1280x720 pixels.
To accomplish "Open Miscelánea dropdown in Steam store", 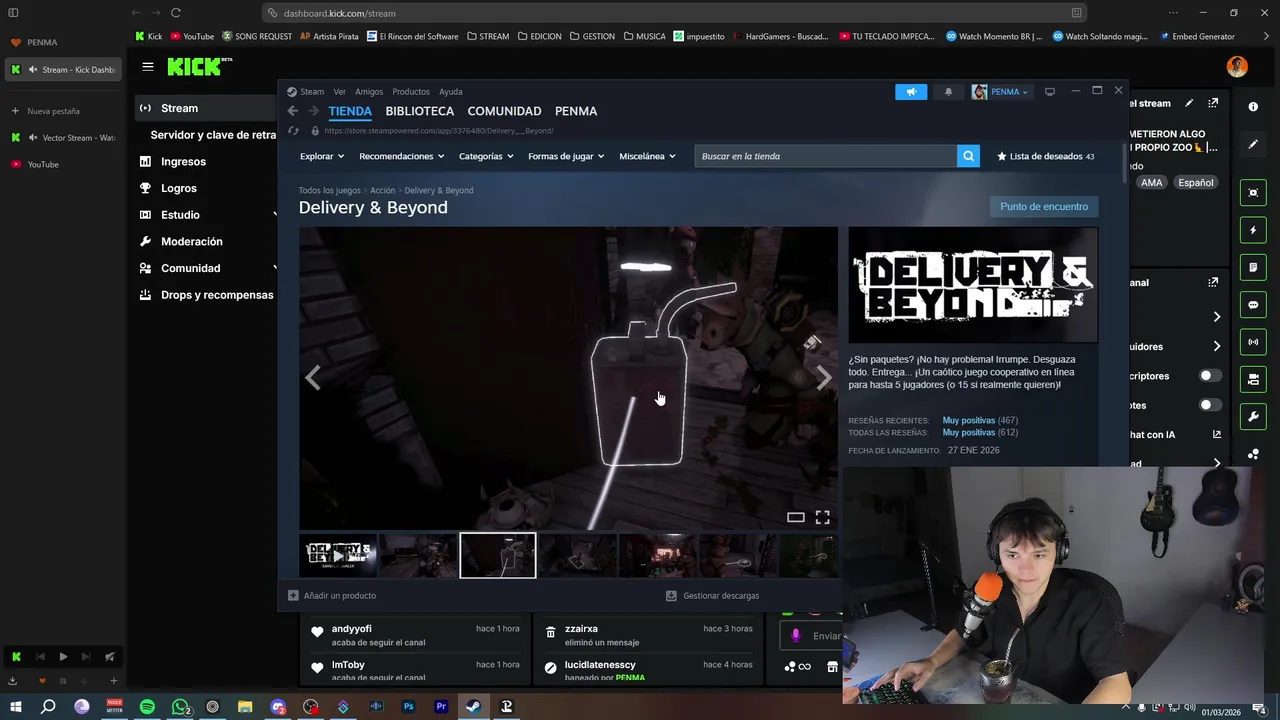I will (647, 156).
